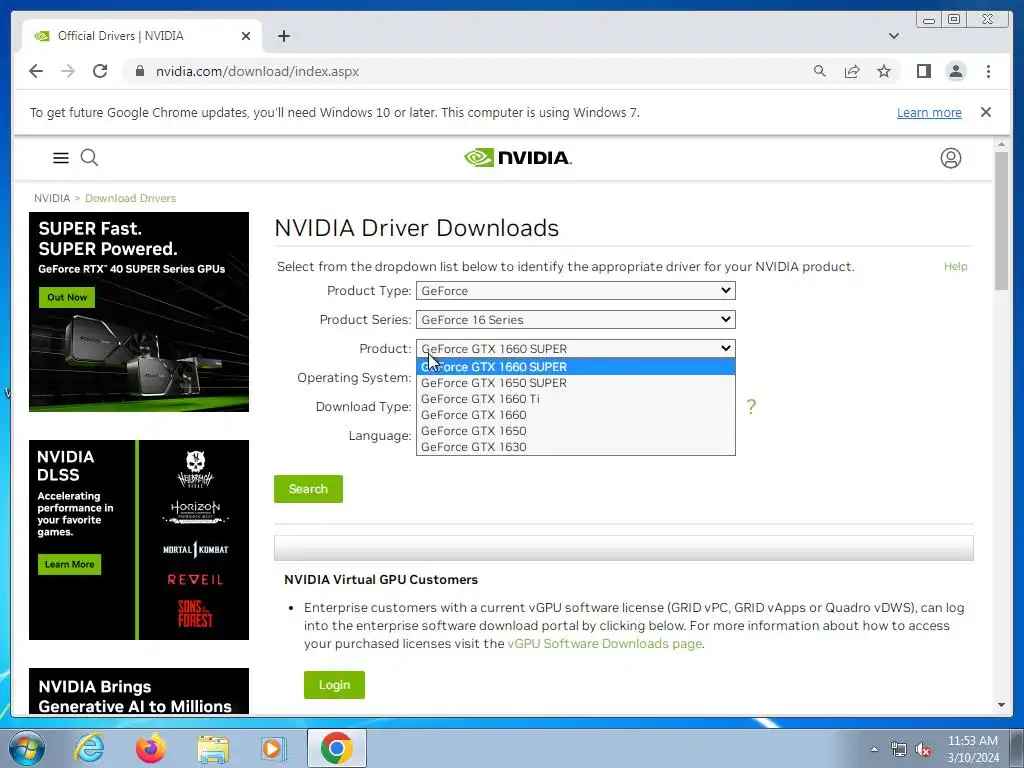Reload the page with refresh icon
1024x768 pixels.
tap(100, 71)
